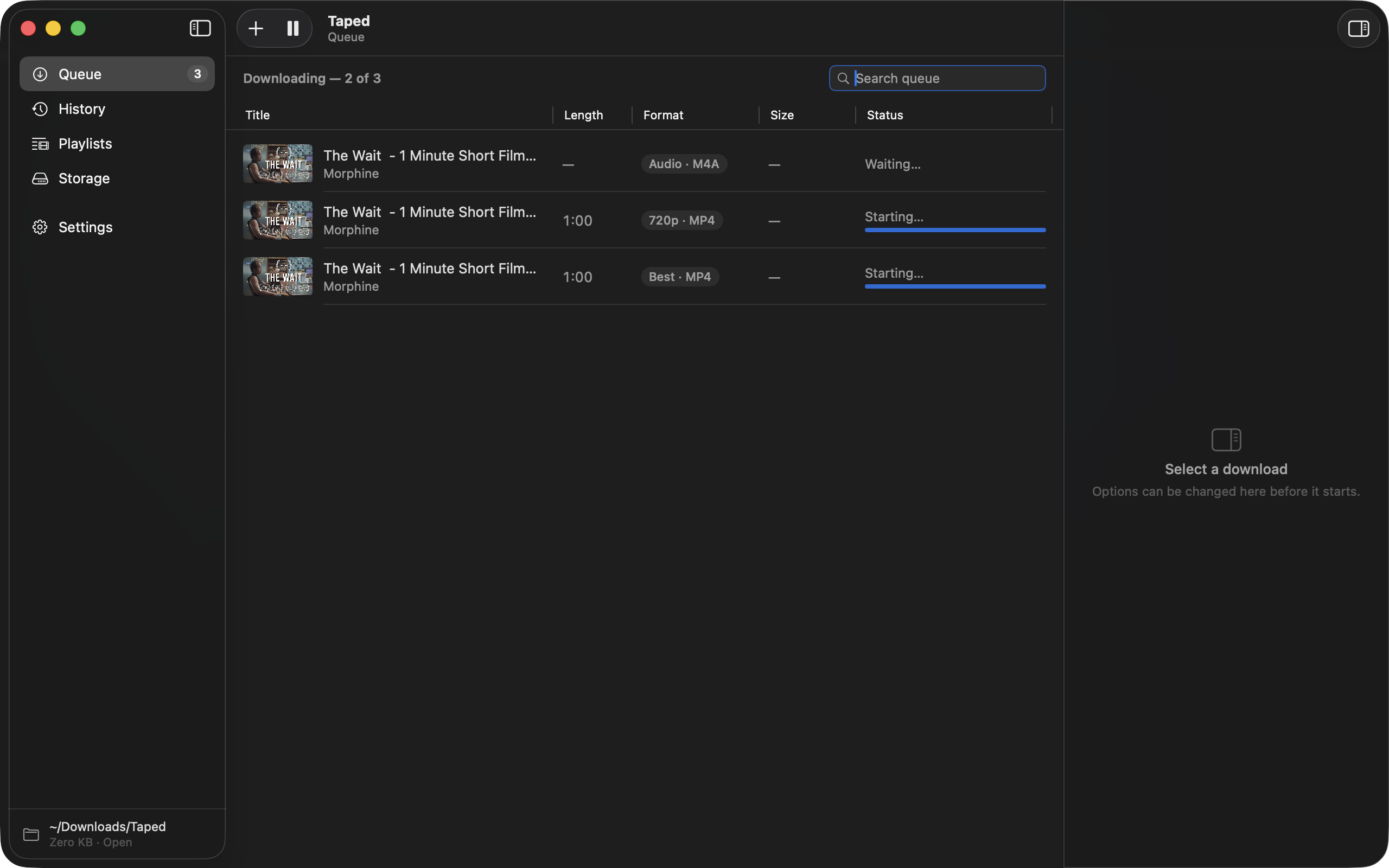Open the ~/Downloads/Taped folder link

click(x=107, y=827)
